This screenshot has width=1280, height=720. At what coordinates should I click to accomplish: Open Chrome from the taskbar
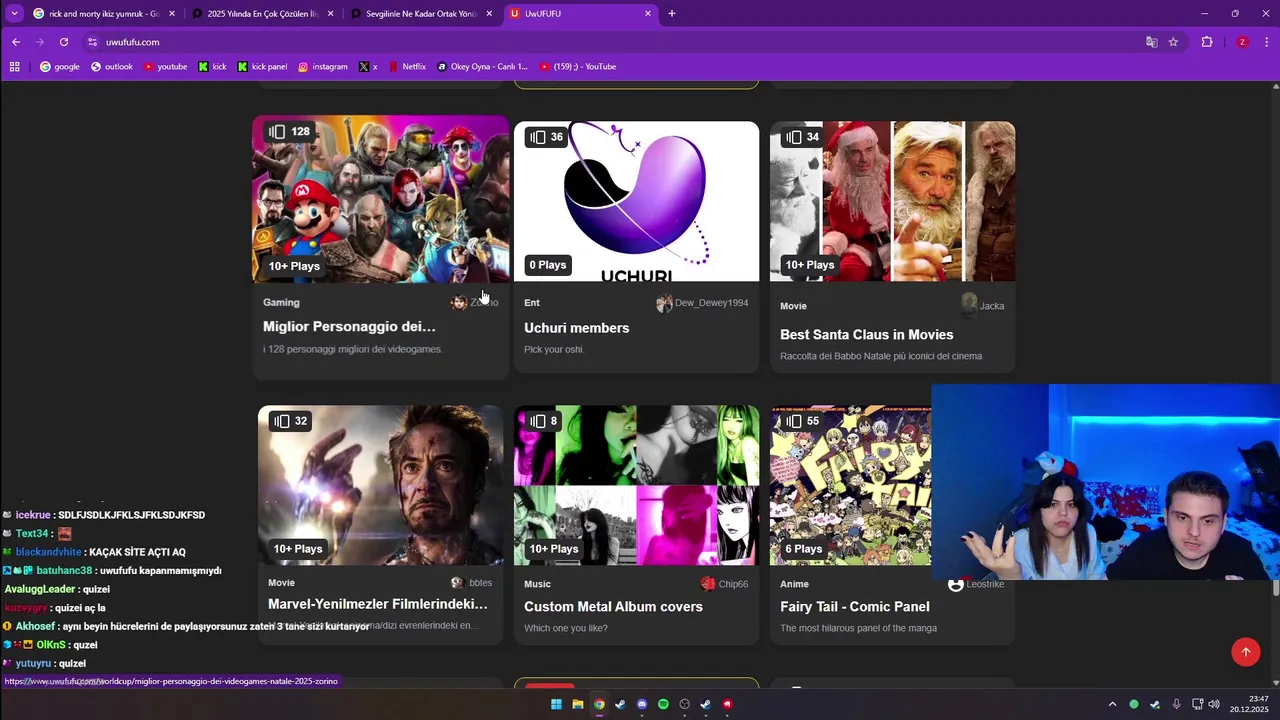[x=599, y=704]
